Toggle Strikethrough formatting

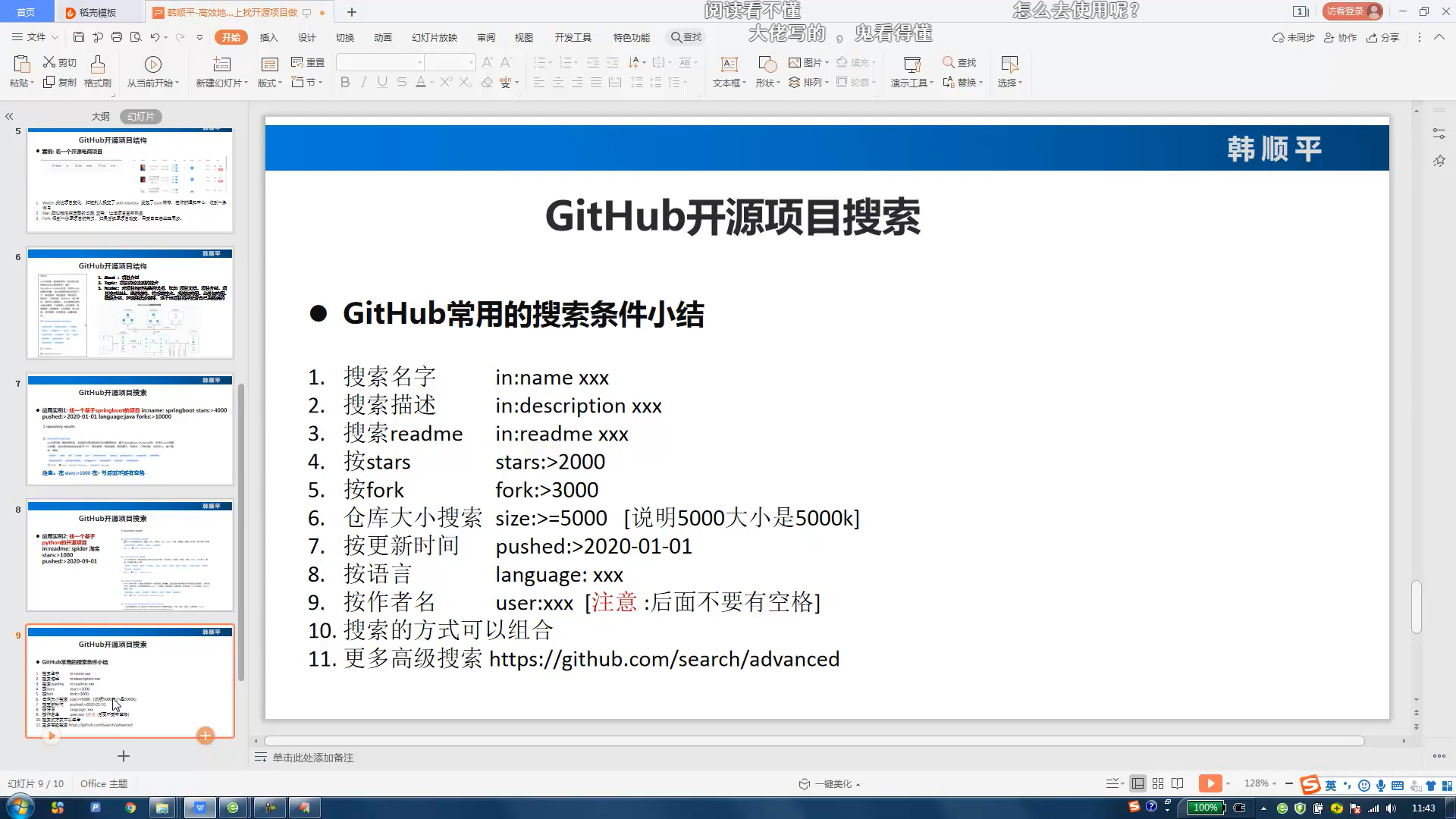pyautogui.click(x=401, y=82)
